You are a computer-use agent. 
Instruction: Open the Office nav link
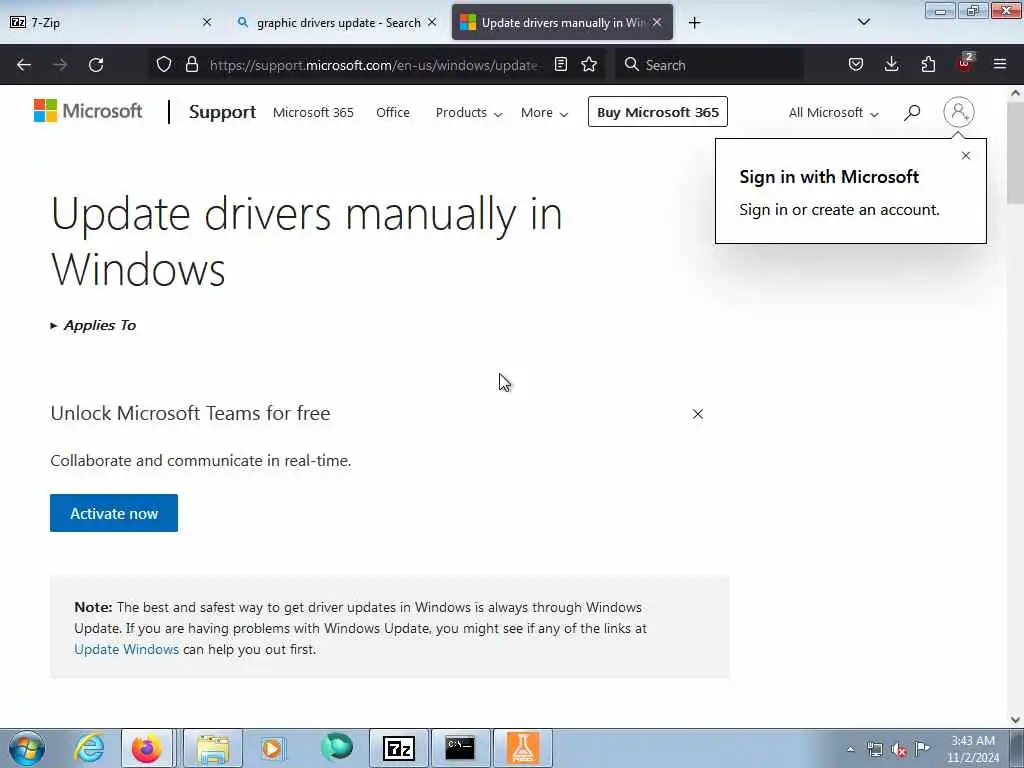[392, 112]
